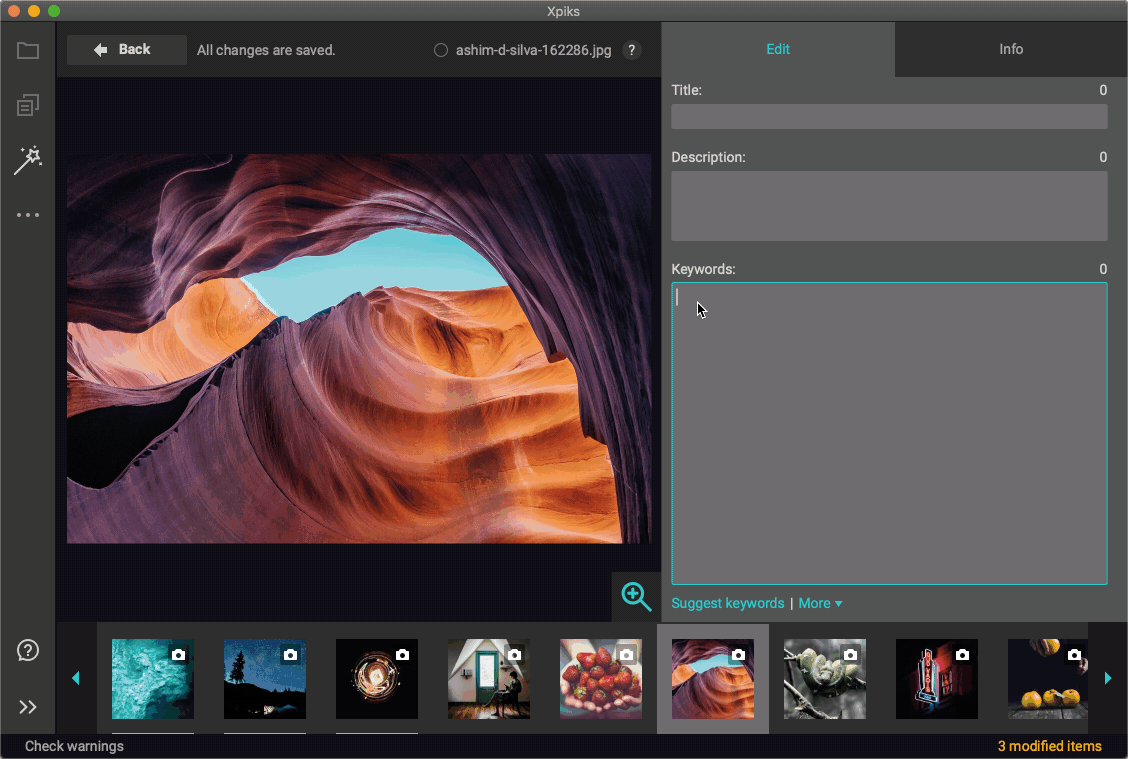Select the Edit tab

point(778,49)
